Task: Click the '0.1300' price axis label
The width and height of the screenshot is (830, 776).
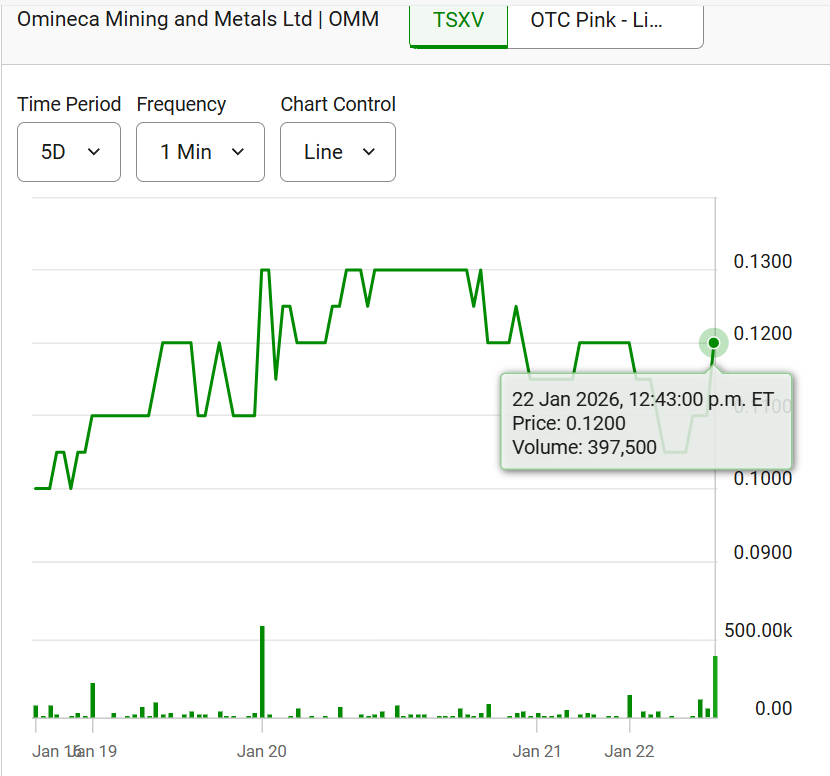Action: tap(763, 261)
